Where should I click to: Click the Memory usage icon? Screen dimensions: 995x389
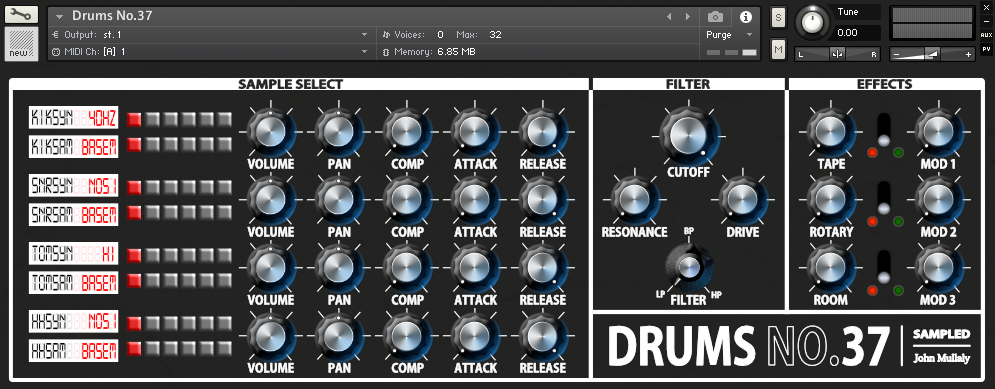(x=386, y=51)
